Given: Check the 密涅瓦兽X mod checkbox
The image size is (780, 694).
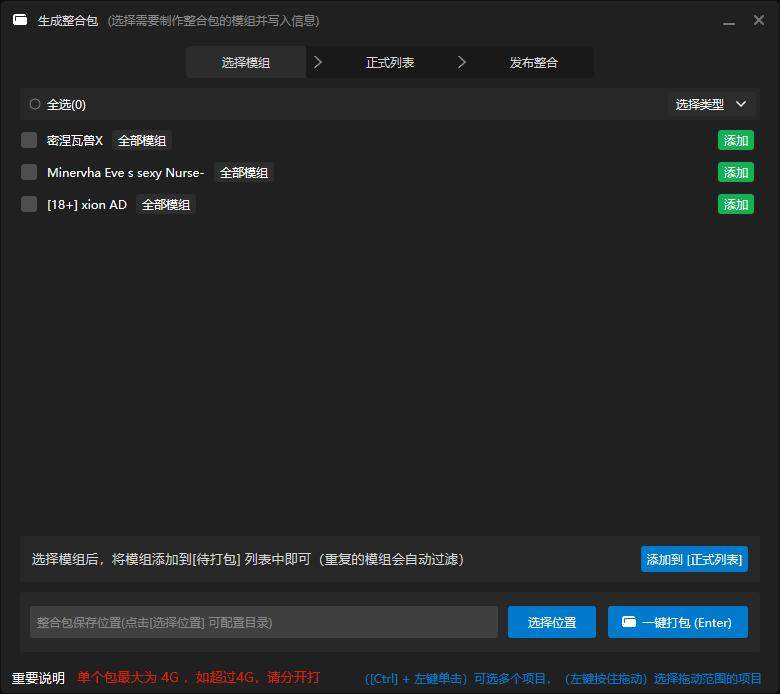Looking at the screenshot, I should [29, 140].
